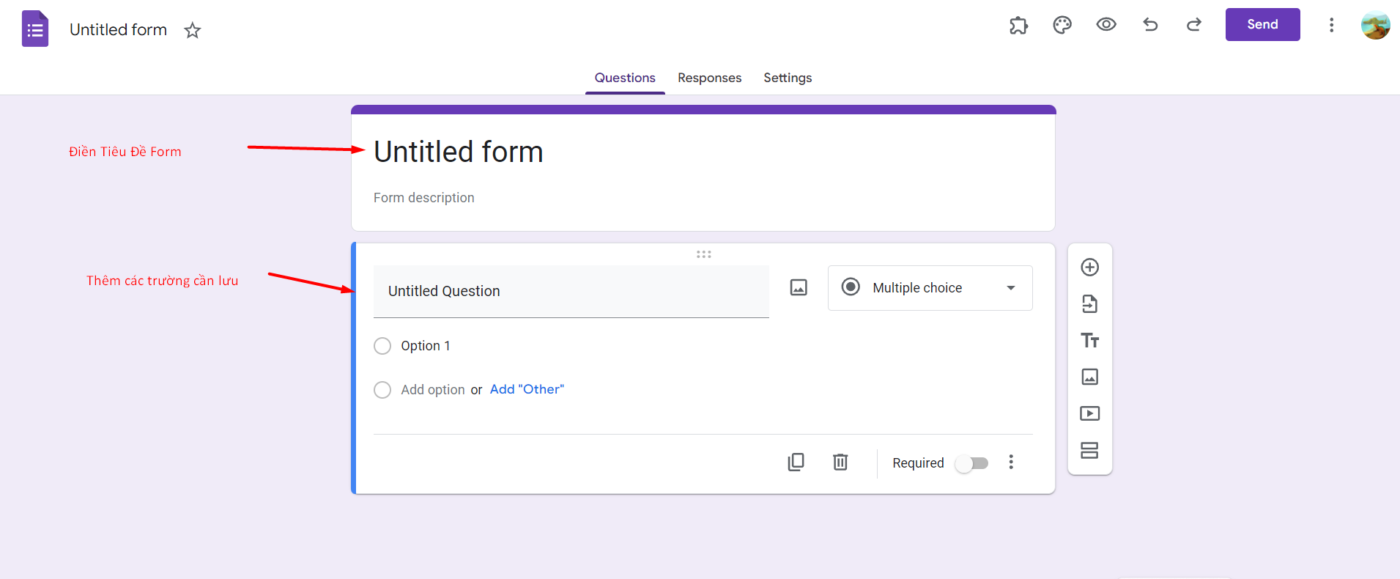Open the theme customization palette
This screenshot has height=579, width=1400.
(1062, 24)
